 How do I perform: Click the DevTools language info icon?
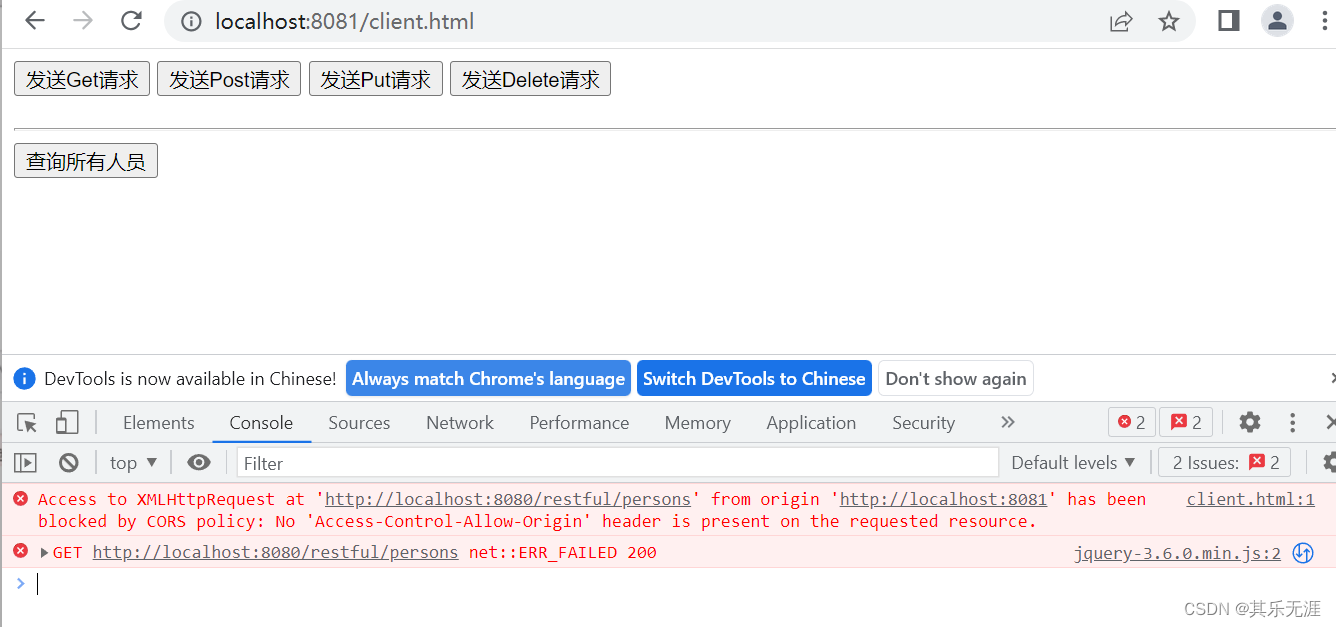coord(25,379)
